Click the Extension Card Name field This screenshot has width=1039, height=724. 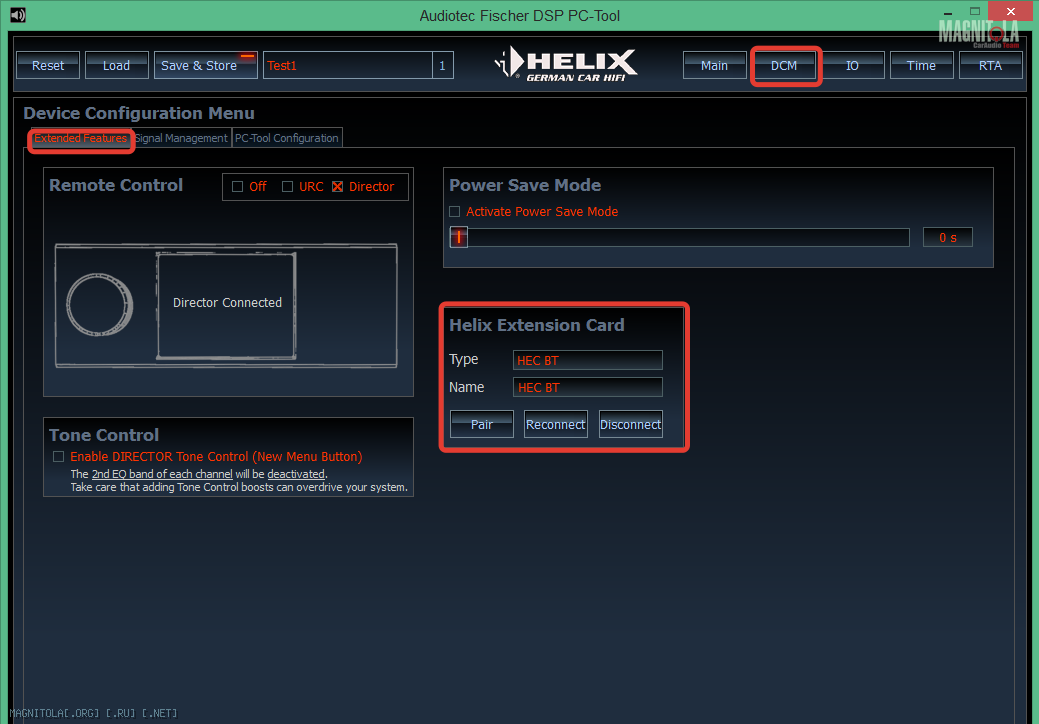[588, 388]
